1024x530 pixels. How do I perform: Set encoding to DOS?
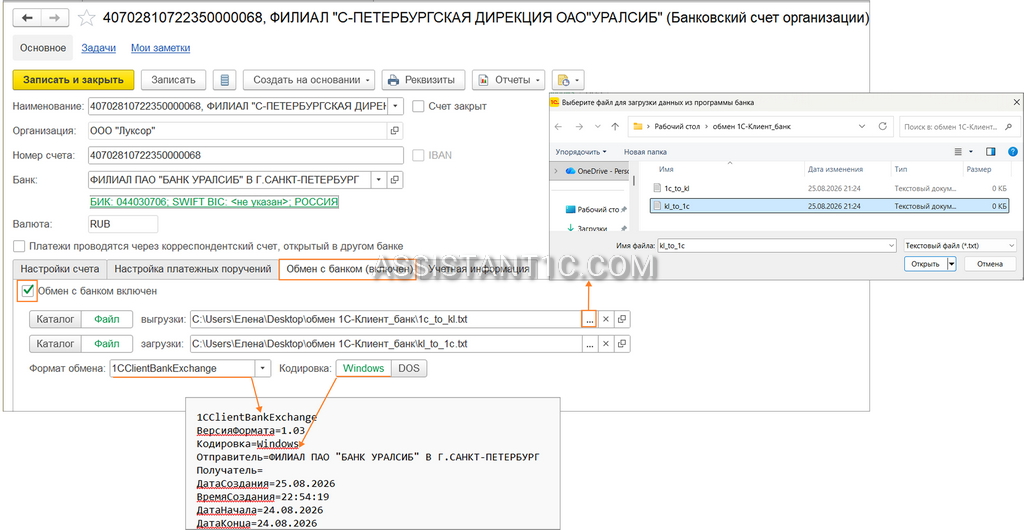(409, 368)
